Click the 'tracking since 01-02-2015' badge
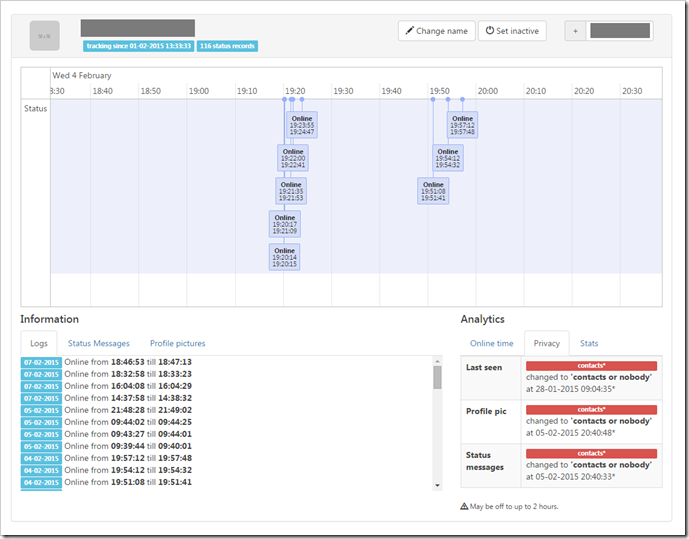The height and width of the screenshot is (539, 689). (138, 46)
